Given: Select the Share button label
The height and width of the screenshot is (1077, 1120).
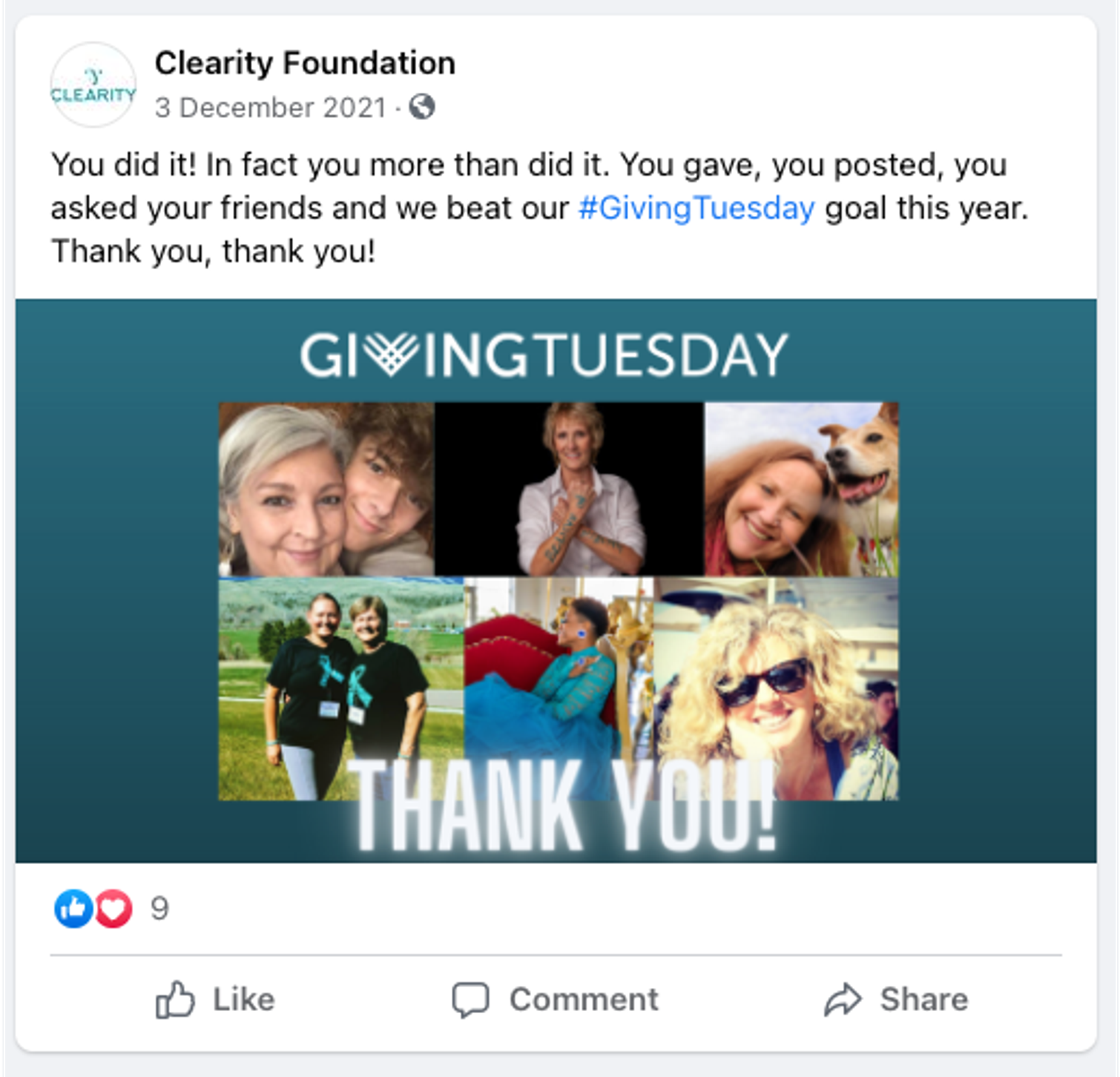Looking at the screenshot, I should [924, 999].
